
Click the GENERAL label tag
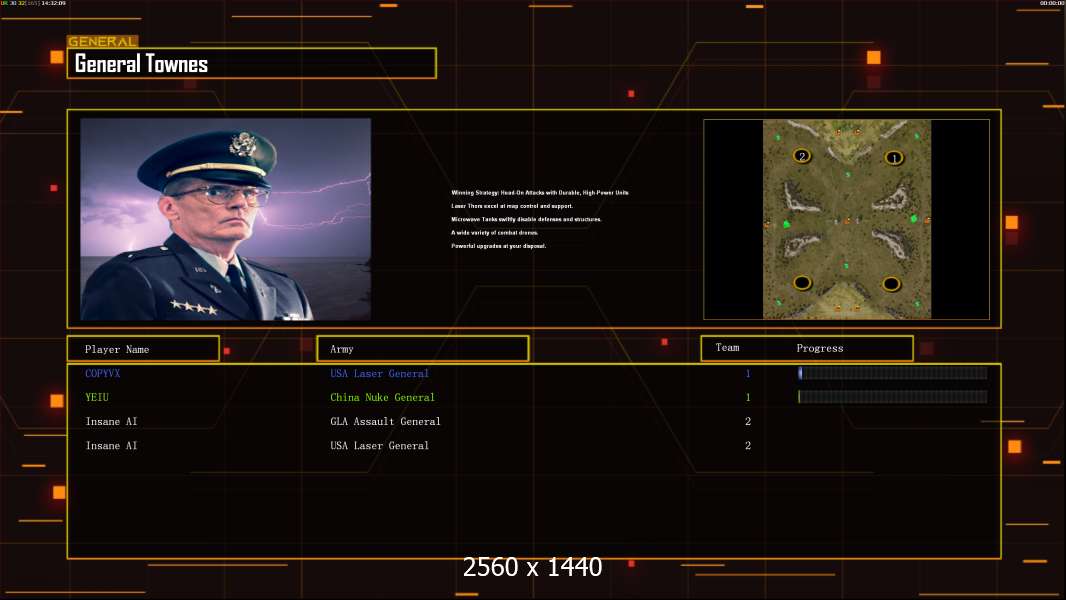[102, 41]
